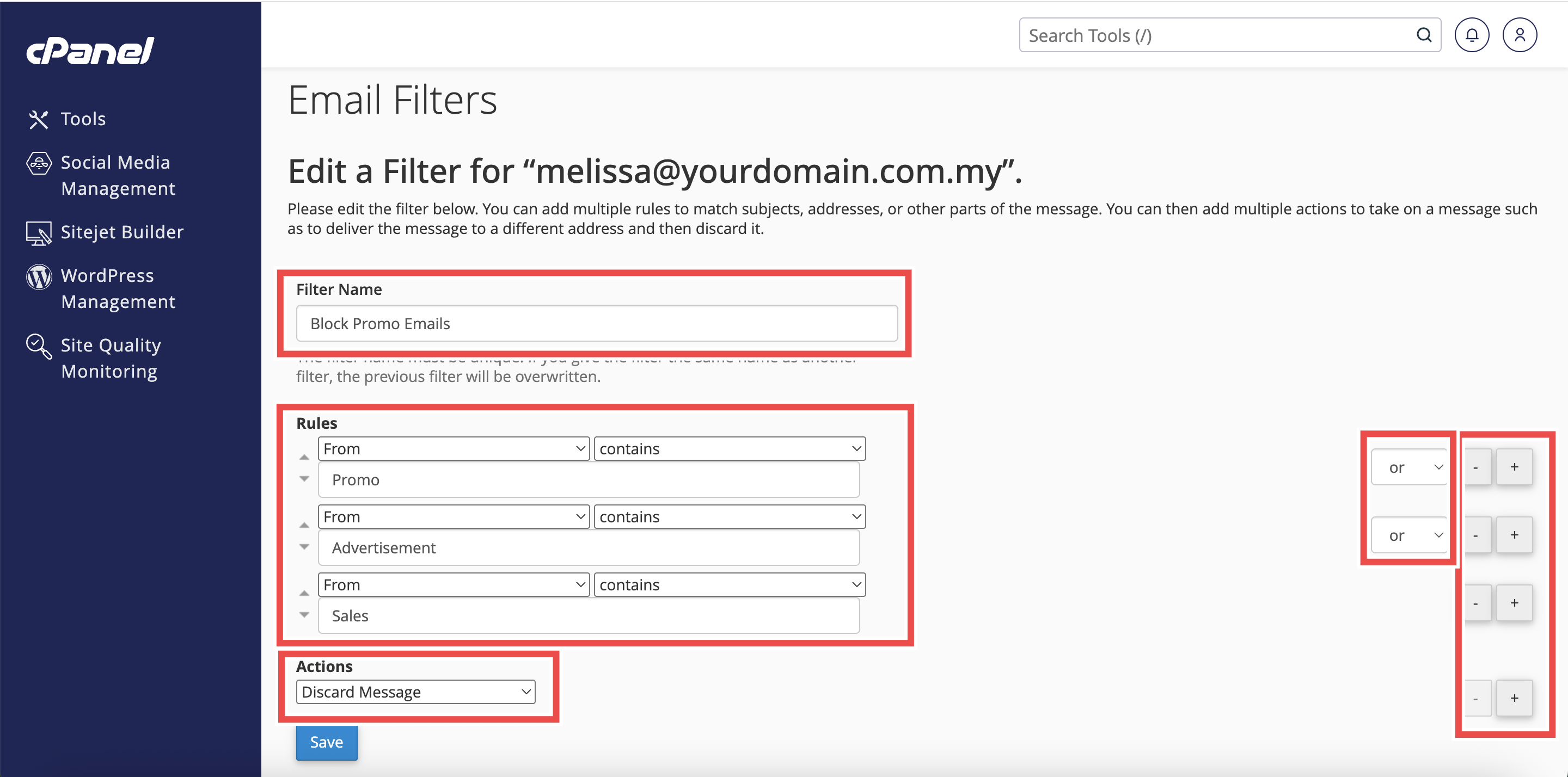Open the user account icon

coord(1520,35)
